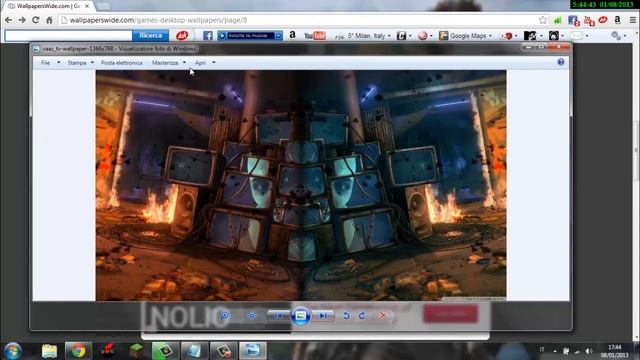Click the toolbar search input field
Viewport: 640px width, 360px height.
[68, 36]
